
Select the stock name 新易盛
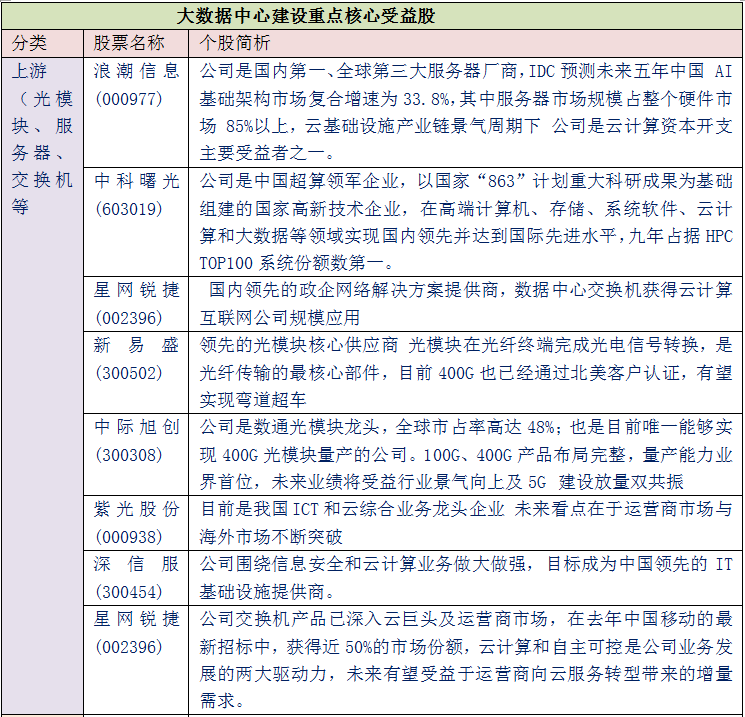click(136, 345)
